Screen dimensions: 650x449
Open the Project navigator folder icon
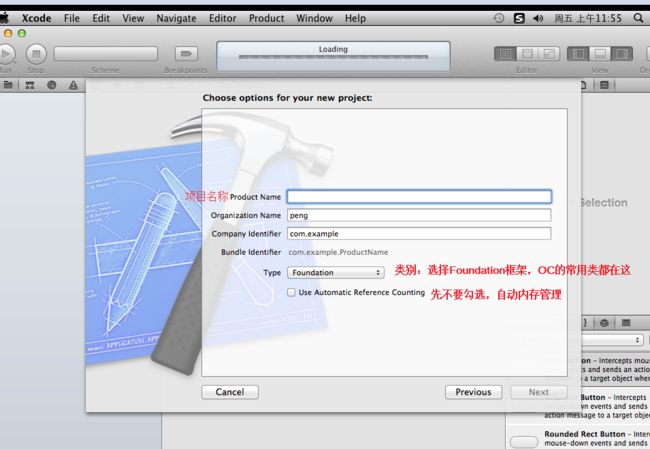tap(8, 85)
